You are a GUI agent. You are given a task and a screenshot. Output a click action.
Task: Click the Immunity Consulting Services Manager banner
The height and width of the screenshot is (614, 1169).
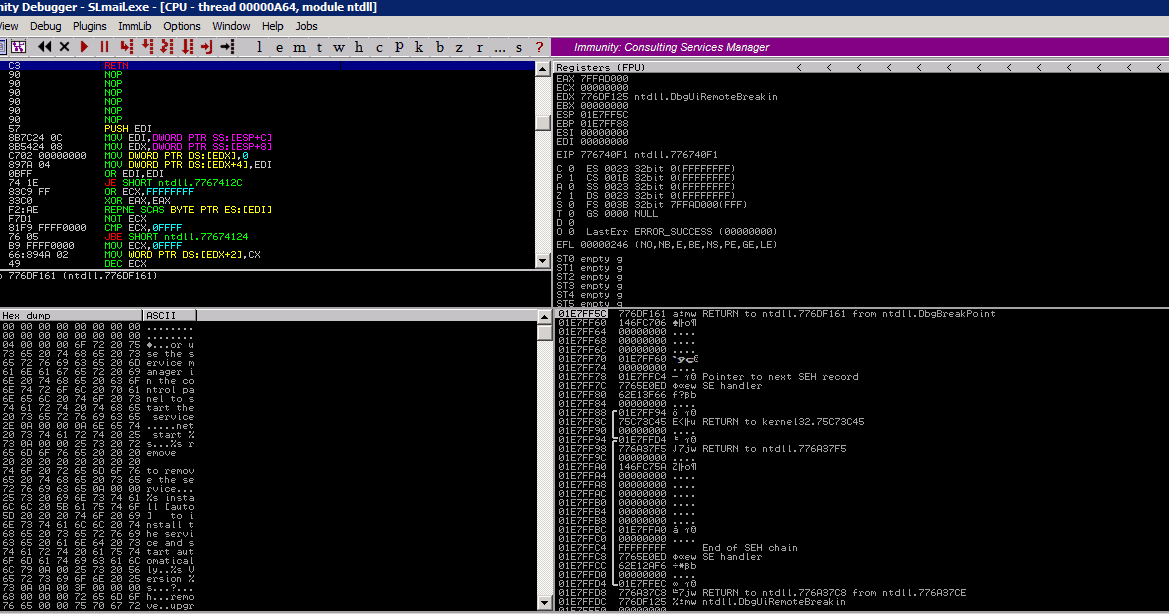pos(672,47)
